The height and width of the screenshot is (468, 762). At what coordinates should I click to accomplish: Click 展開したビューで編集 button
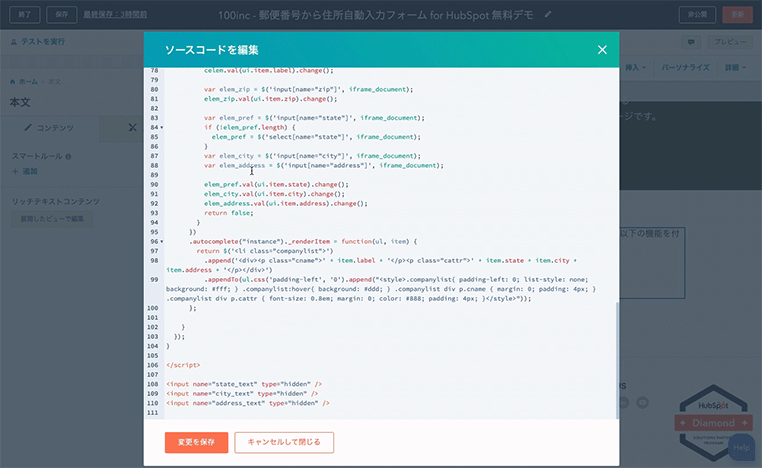52,219
